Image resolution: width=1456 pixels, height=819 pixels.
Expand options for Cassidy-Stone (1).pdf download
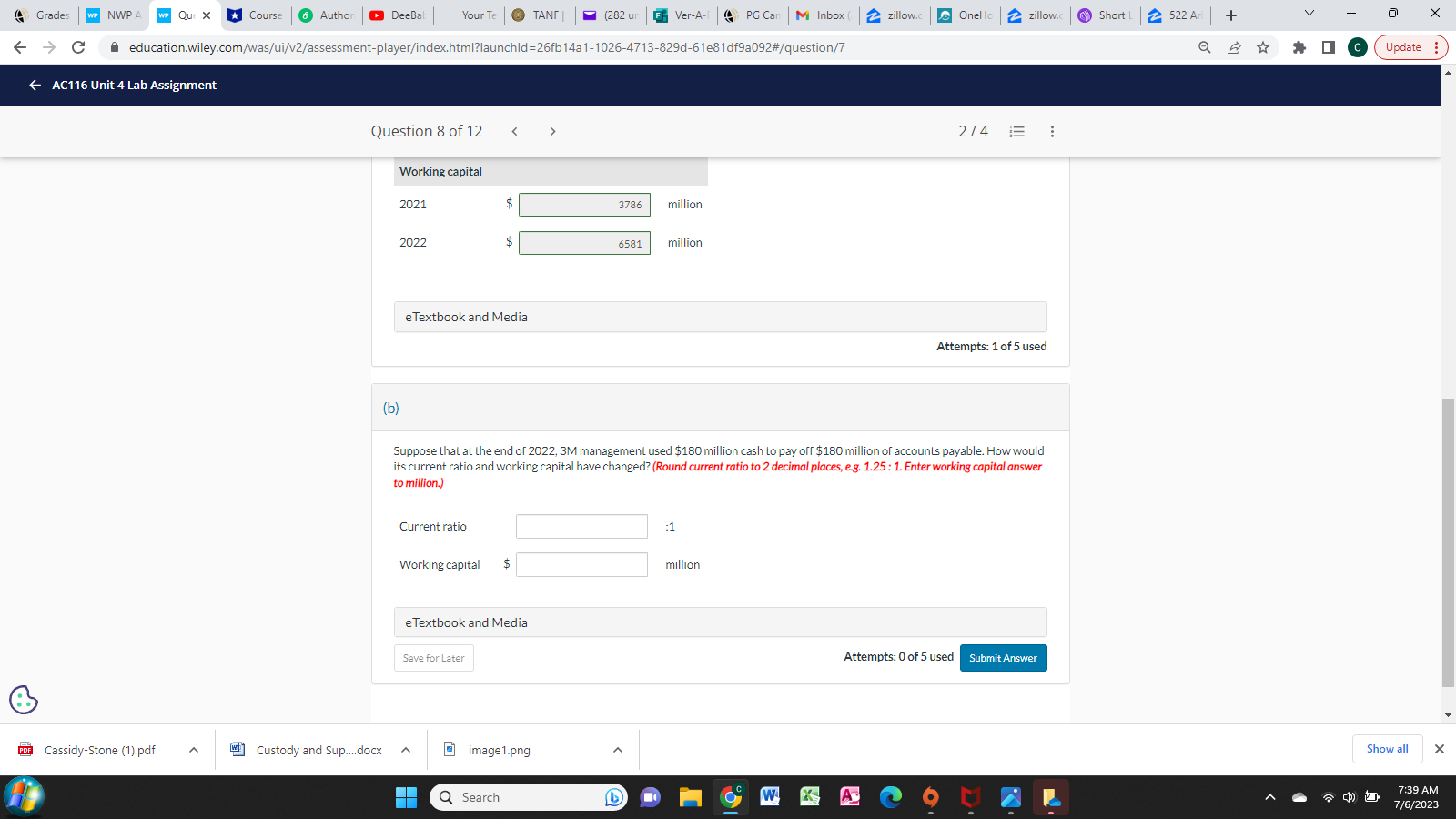[x=192, y=749]
